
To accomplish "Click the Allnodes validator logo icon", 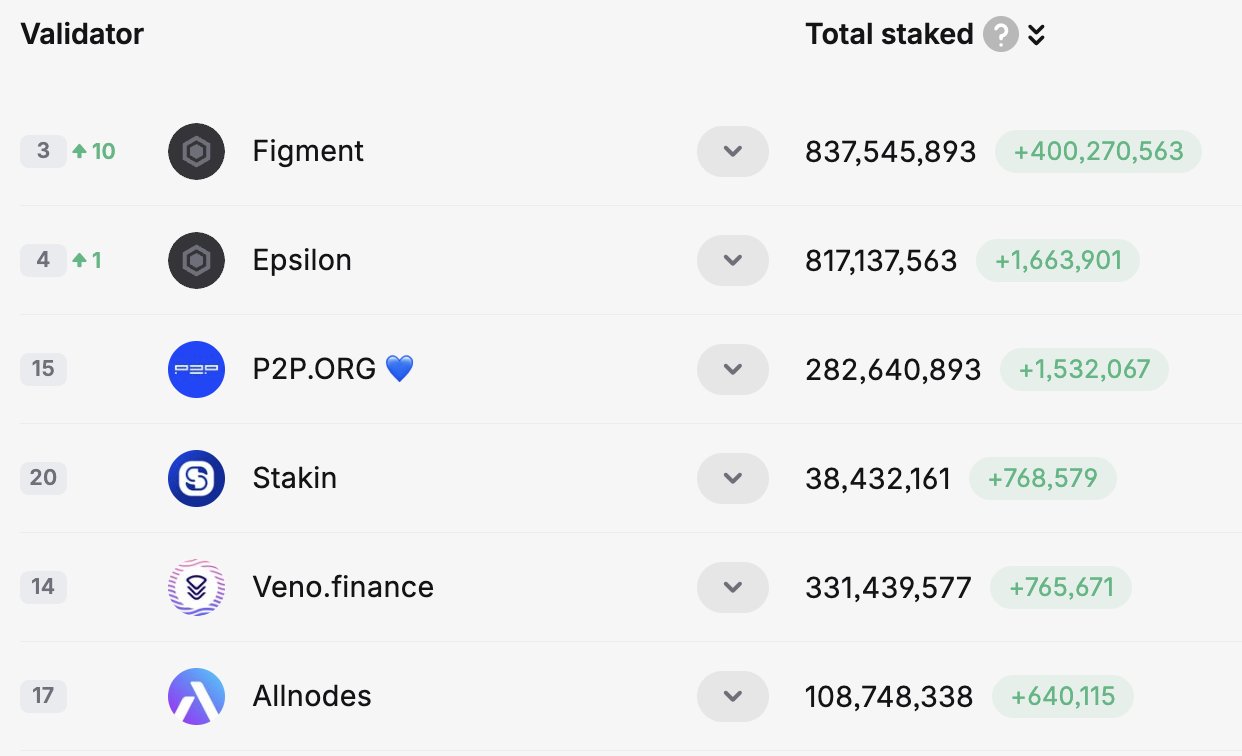I will pyautogui.click(x=196, y=696).
